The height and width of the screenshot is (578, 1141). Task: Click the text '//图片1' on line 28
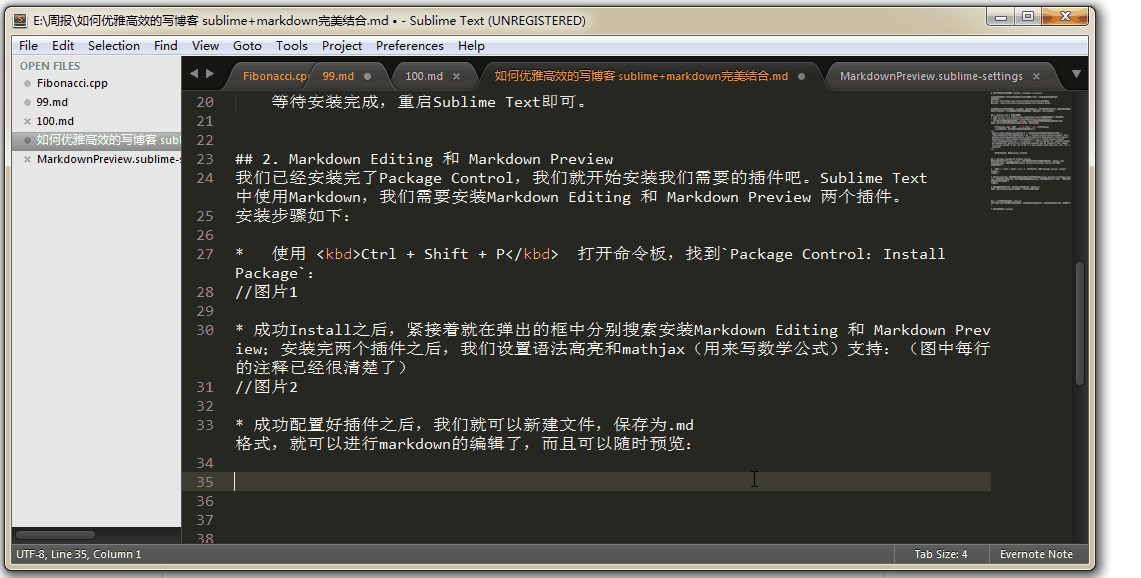coord(266,292)
